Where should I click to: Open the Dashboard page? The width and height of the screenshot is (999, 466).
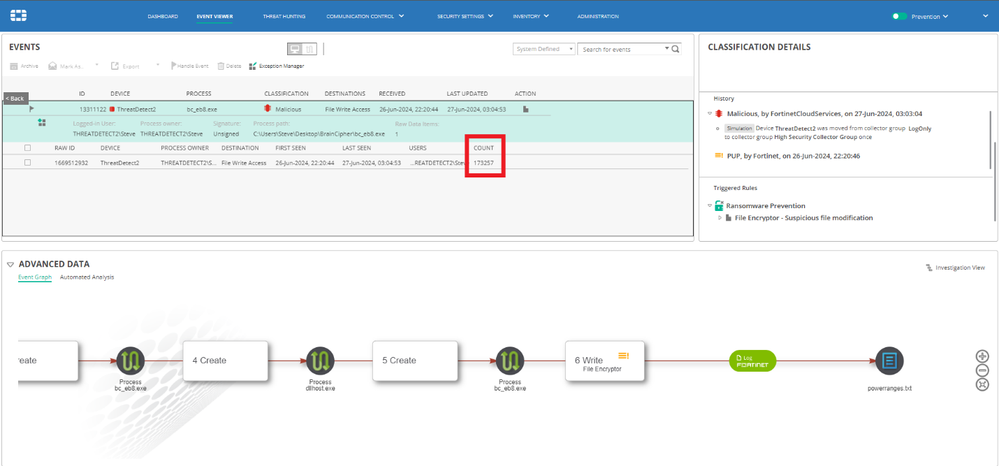(x=162, y=16)
